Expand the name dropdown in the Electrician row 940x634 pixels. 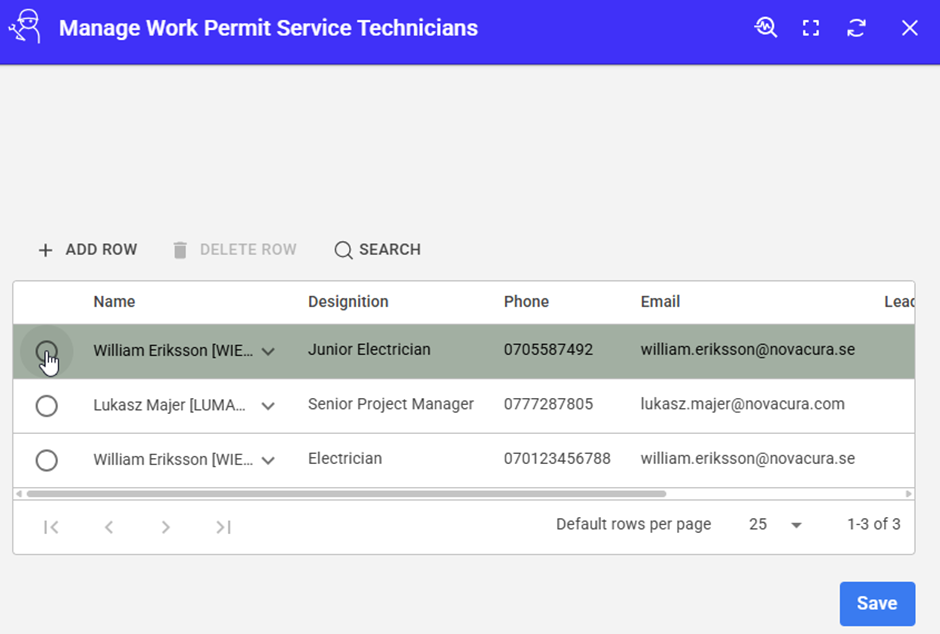coord(268,460)
